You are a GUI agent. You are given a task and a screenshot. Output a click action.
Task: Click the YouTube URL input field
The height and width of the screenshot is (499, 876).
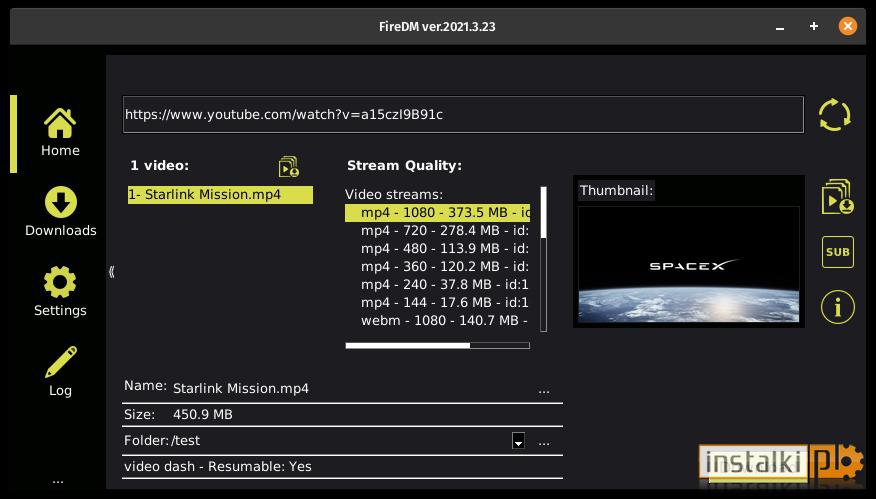[463, 115]
